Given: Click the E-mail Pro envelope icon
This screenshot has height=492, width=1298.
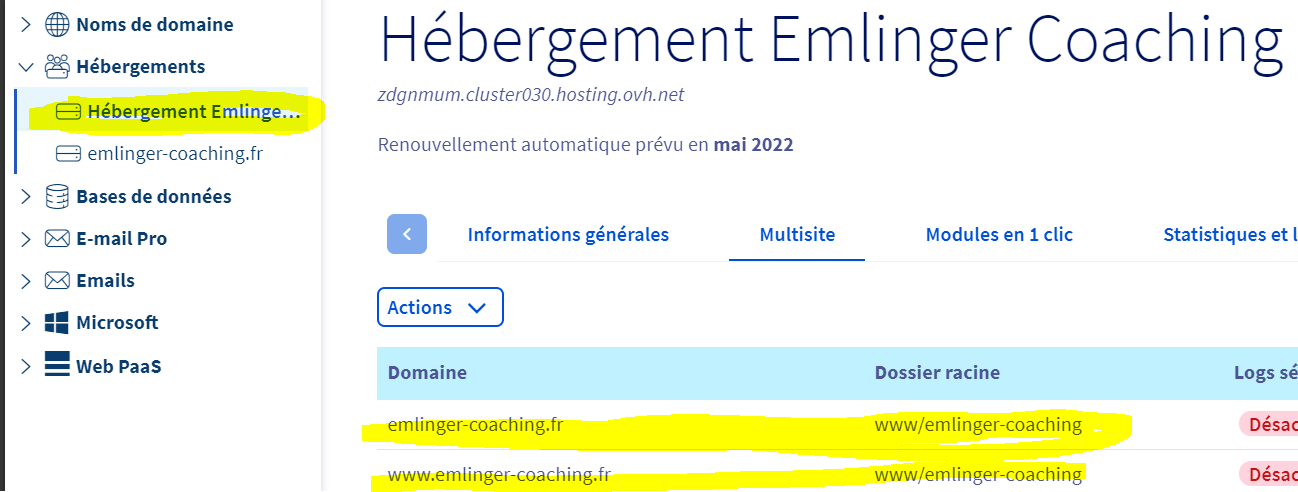Looking at the screenshot, I should (57, 239).
